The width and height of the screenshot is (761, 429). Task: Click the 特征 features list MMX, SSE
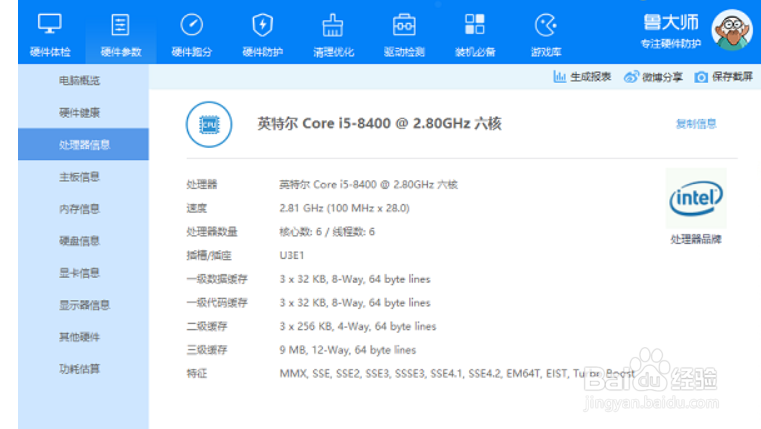(x=457, y=373)
